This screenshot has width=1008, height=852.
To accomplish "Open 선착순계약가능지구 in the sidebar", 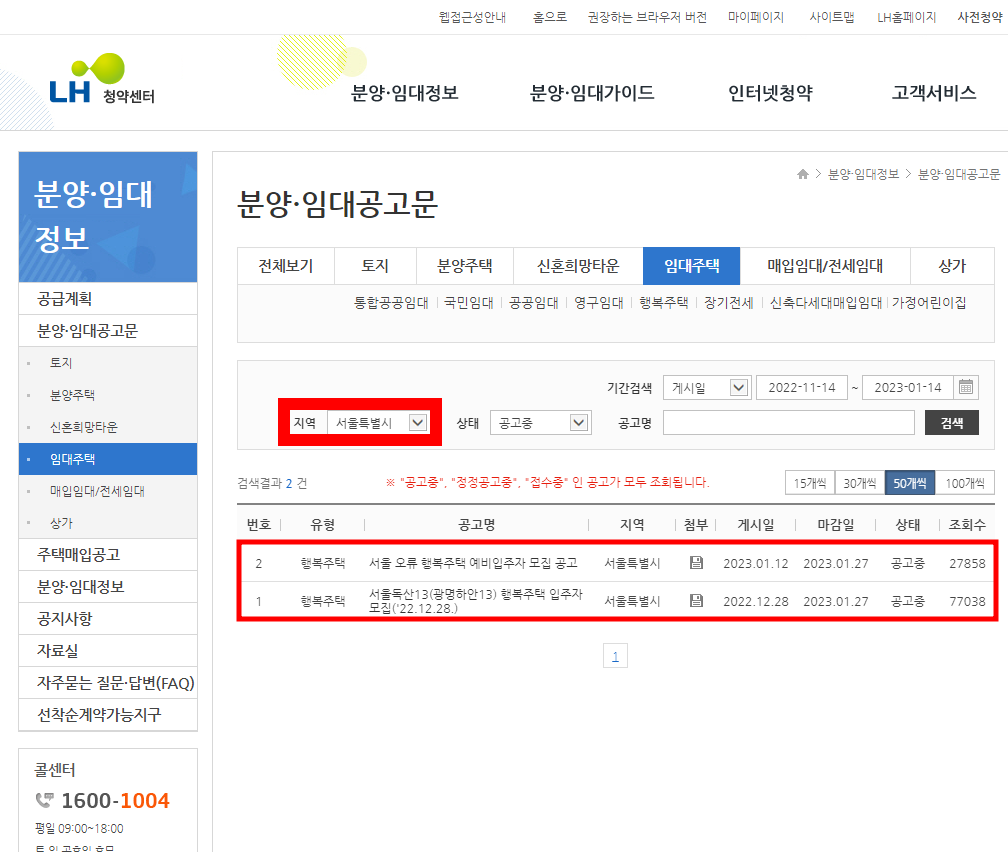I will click(x=108, y=714).
